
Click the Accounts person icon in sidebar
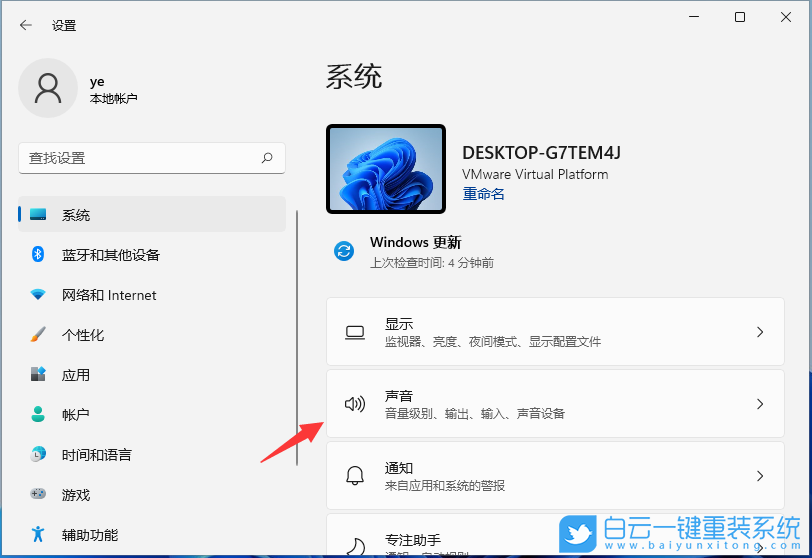click(38, 414)
